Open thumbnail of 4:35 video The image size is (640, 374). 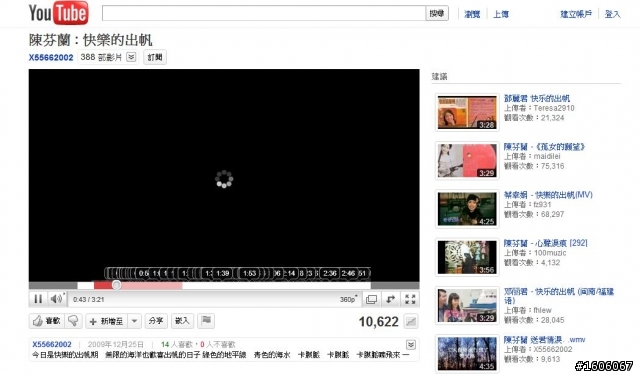coord(467,354)
